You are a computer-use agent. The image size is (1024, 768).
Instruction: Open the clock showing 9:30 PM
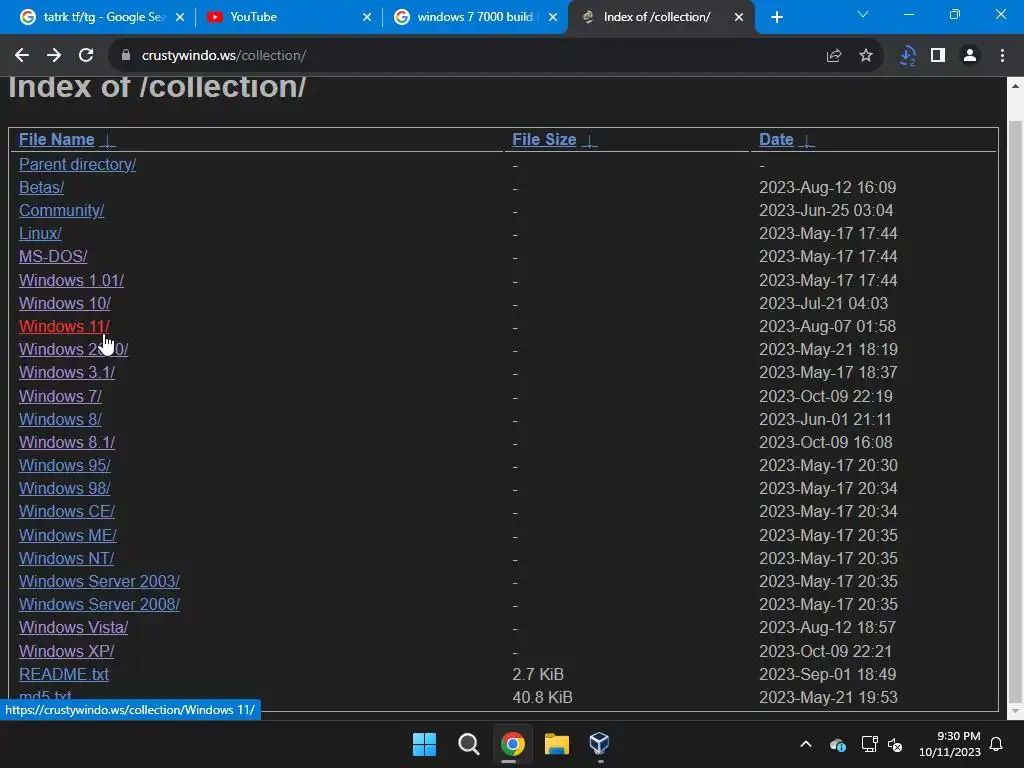coord(950,744)
